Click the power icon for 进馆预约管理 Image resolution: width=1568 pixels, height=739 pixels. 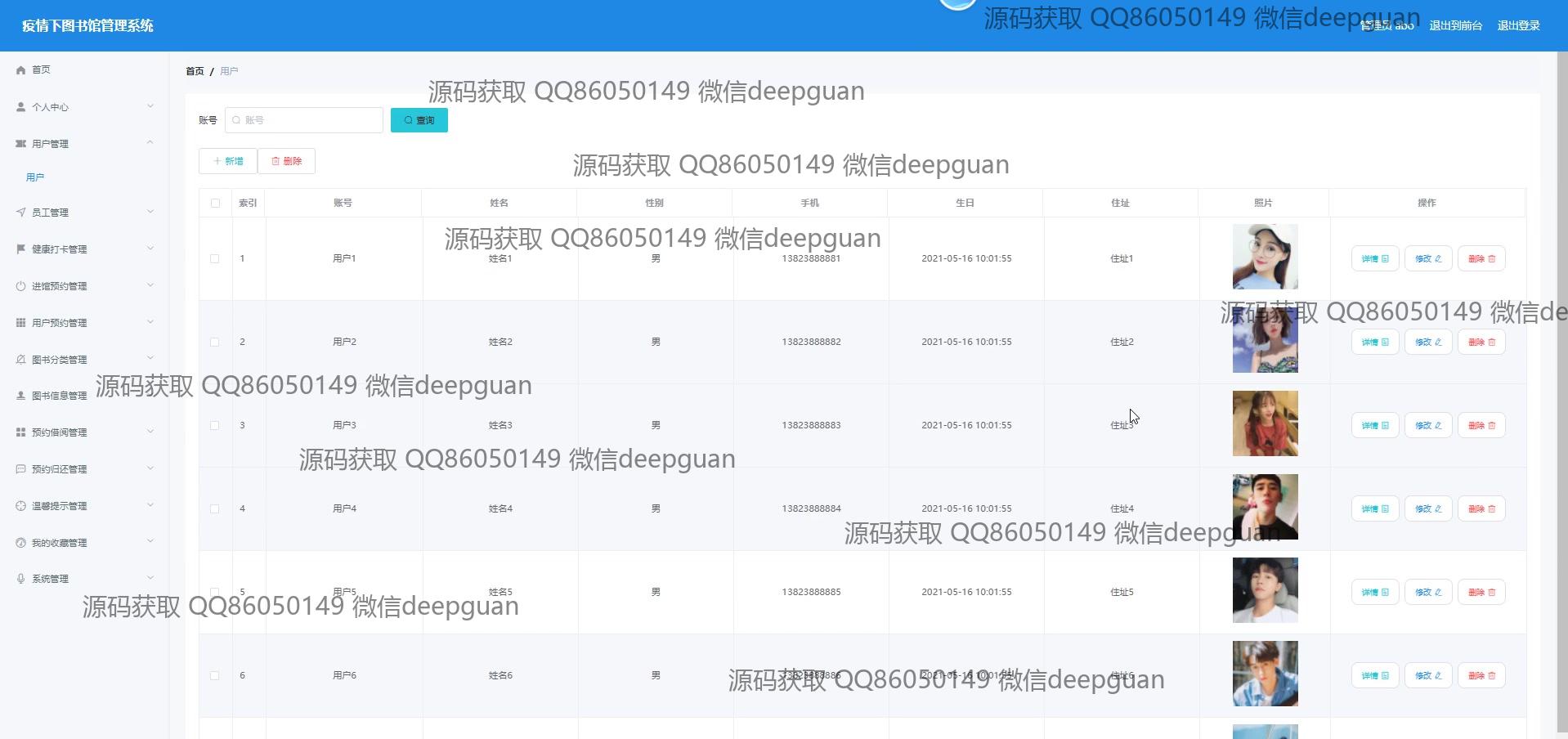[21, 286]
